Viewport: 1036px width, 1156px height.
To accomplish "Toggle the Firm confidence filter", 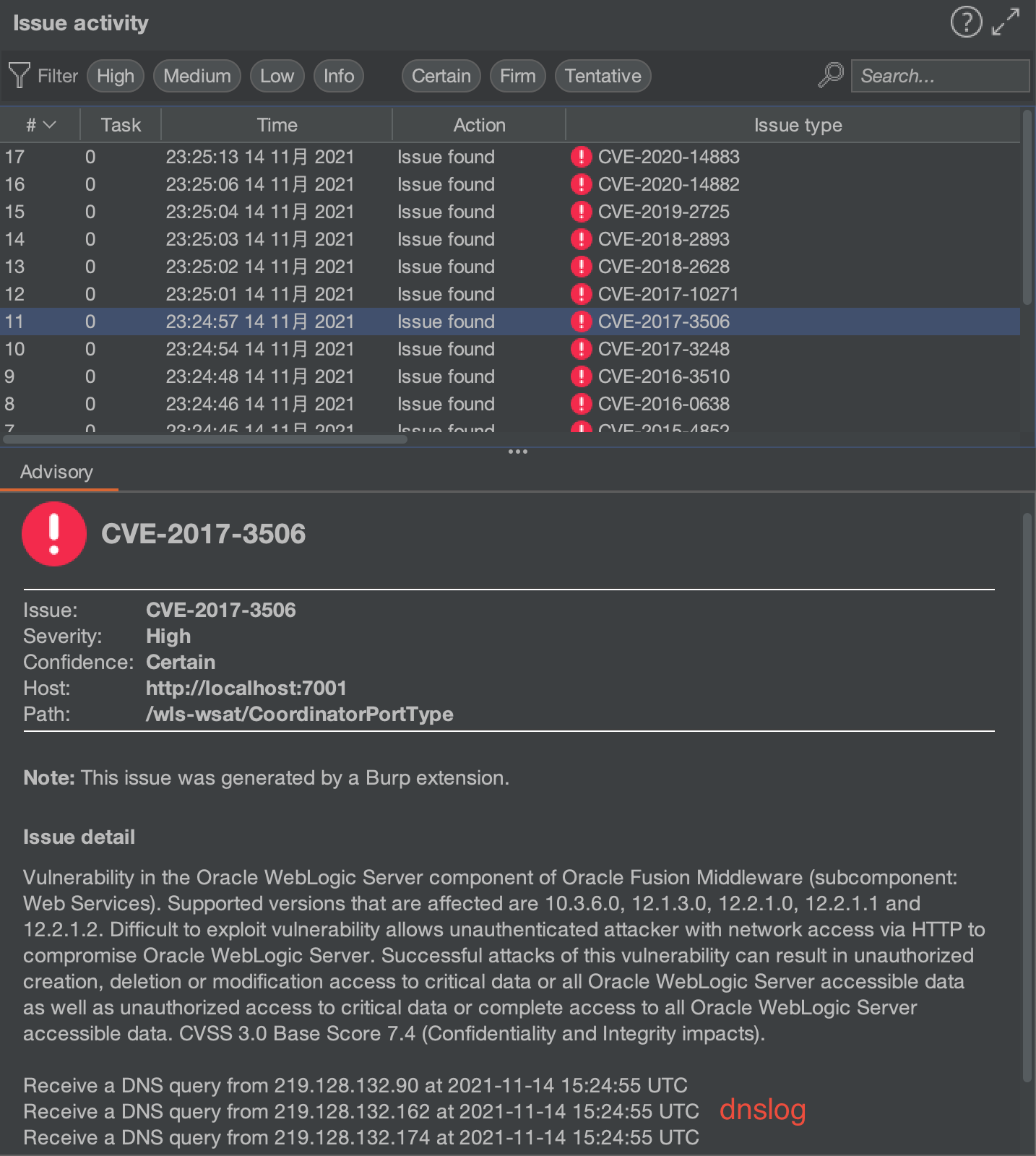I will click(x=518, y=76).
